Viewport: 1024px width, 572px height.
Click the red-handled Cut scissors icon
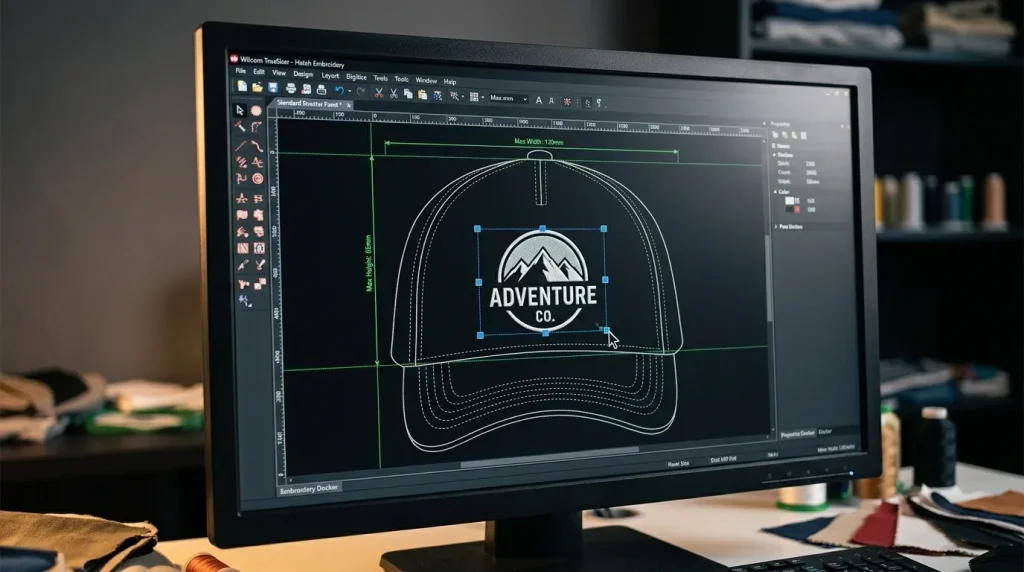coord(378,93)
